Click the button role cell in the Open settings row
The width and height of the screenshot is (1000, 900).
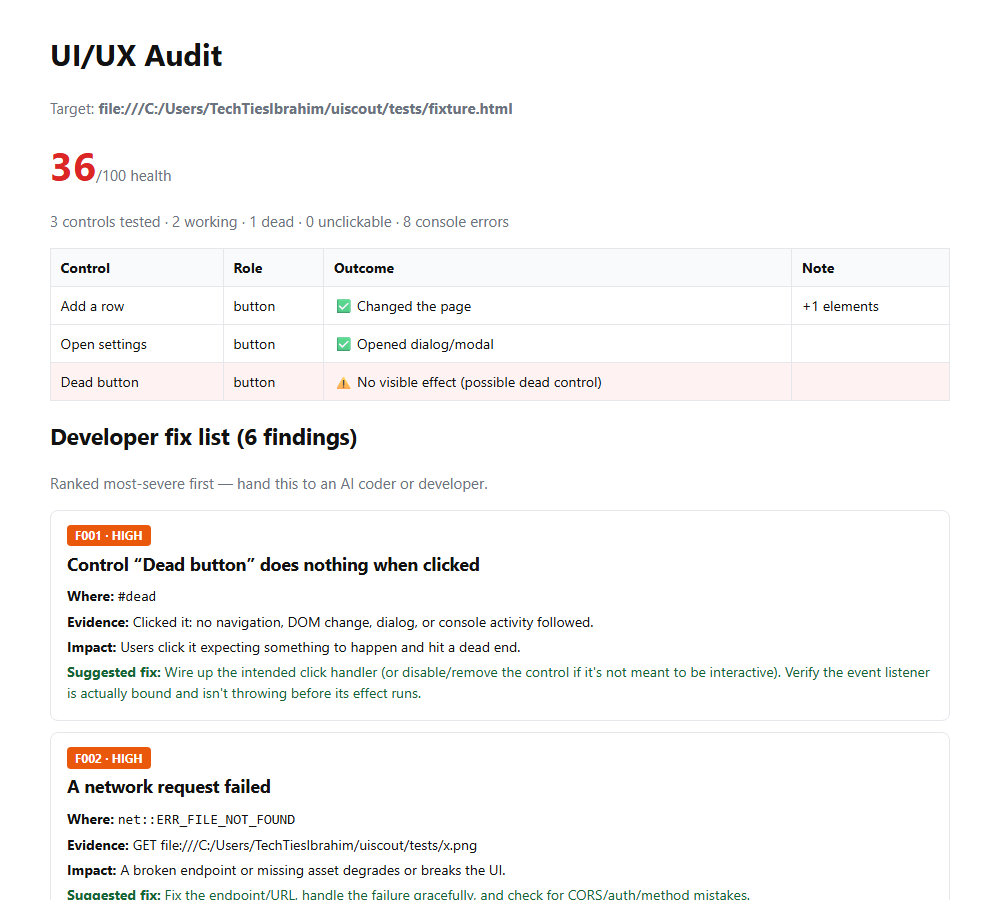pyautogui.click(x=274, y=344)
